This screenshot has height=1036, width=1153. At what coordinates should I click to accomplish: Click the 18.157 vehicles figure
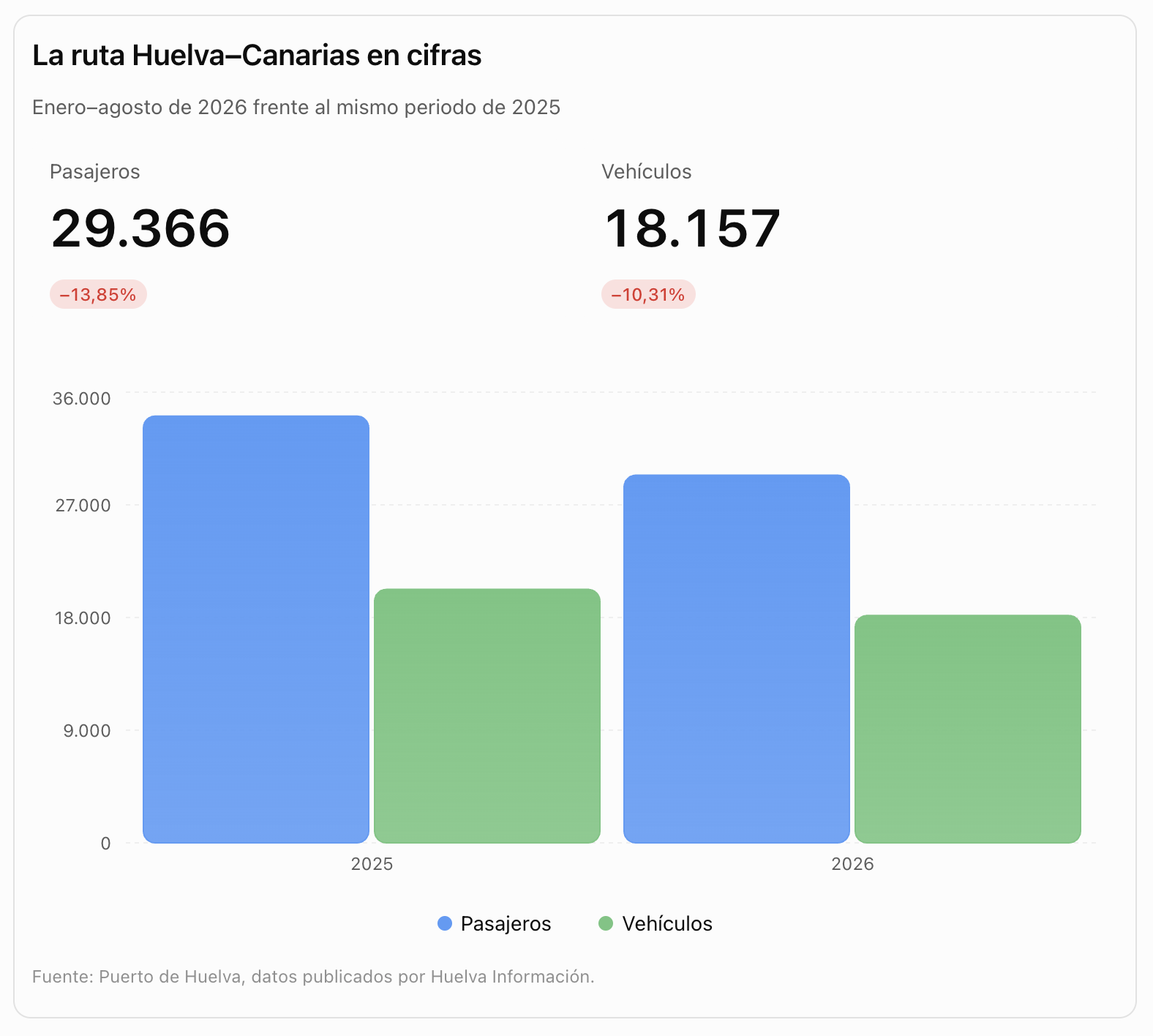[x=692, y=229]
